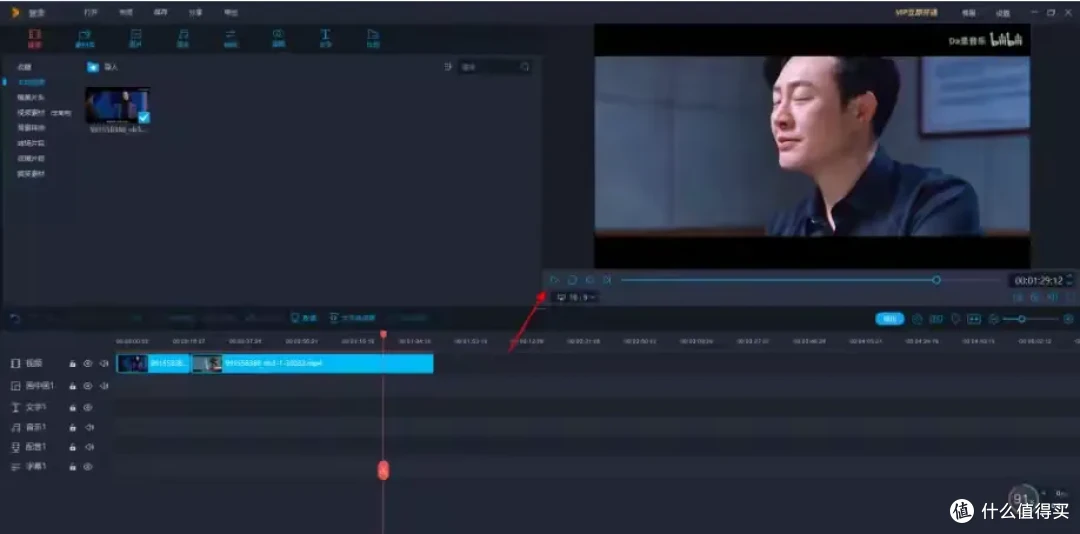Click the second round playback control next to play
The image size is (1080, 534).
pos(572,280)
